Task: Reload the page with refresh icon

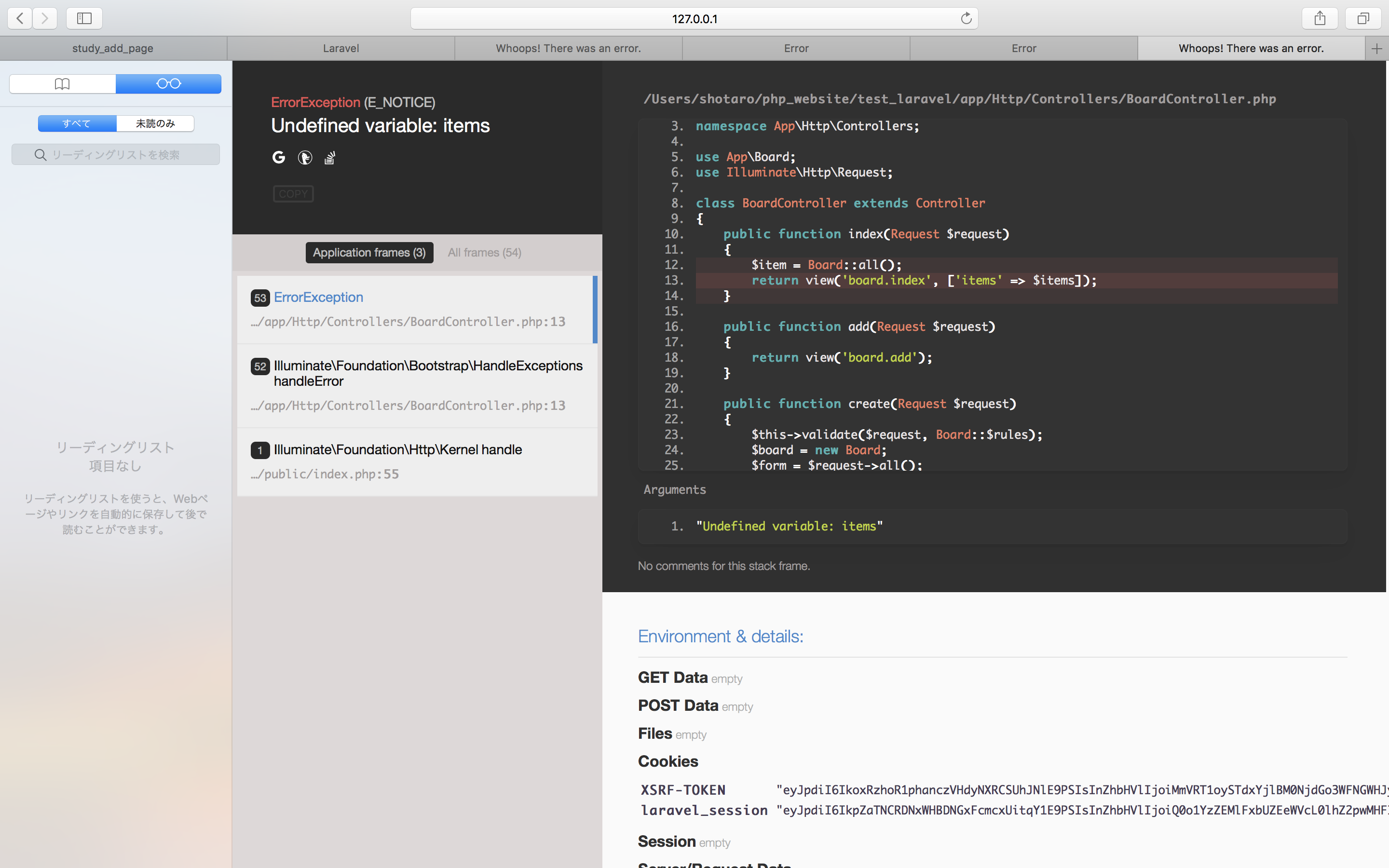Action: click(966, 18)
